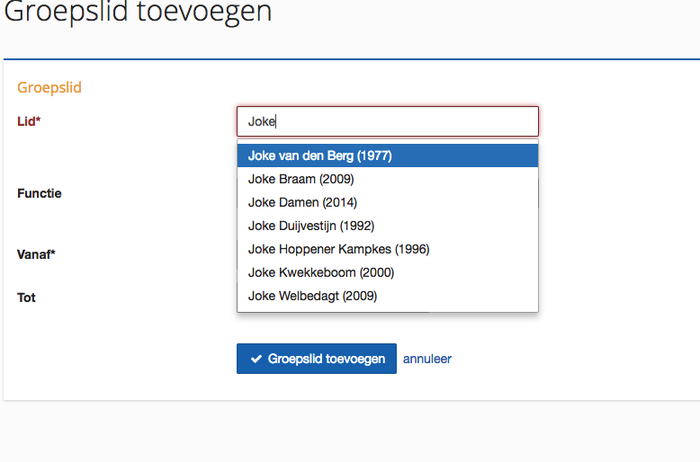Click the Functie field label
The width and height of the screenshot is (700, 462).
coord(39,193)
